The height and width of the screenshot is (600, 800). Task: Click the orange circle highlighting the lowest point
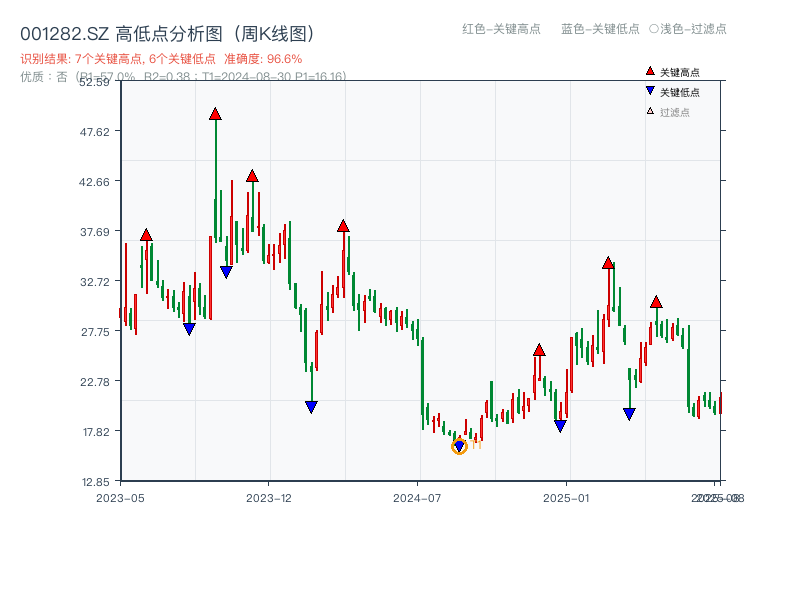(x=459, y=446)
